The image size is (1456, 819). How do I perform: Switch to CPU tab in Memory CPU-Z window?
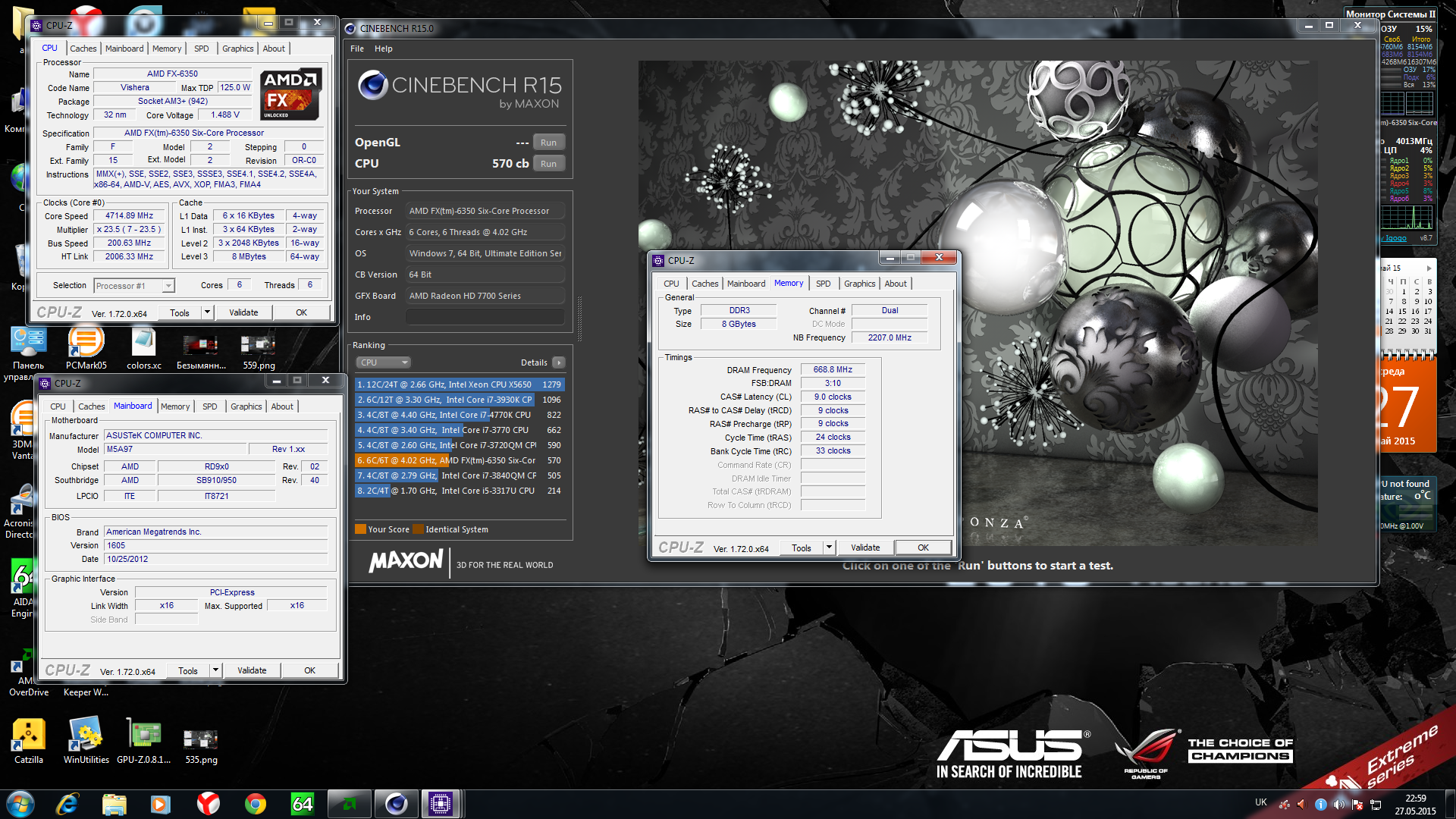pyautogui.click(x=671, y=284)
